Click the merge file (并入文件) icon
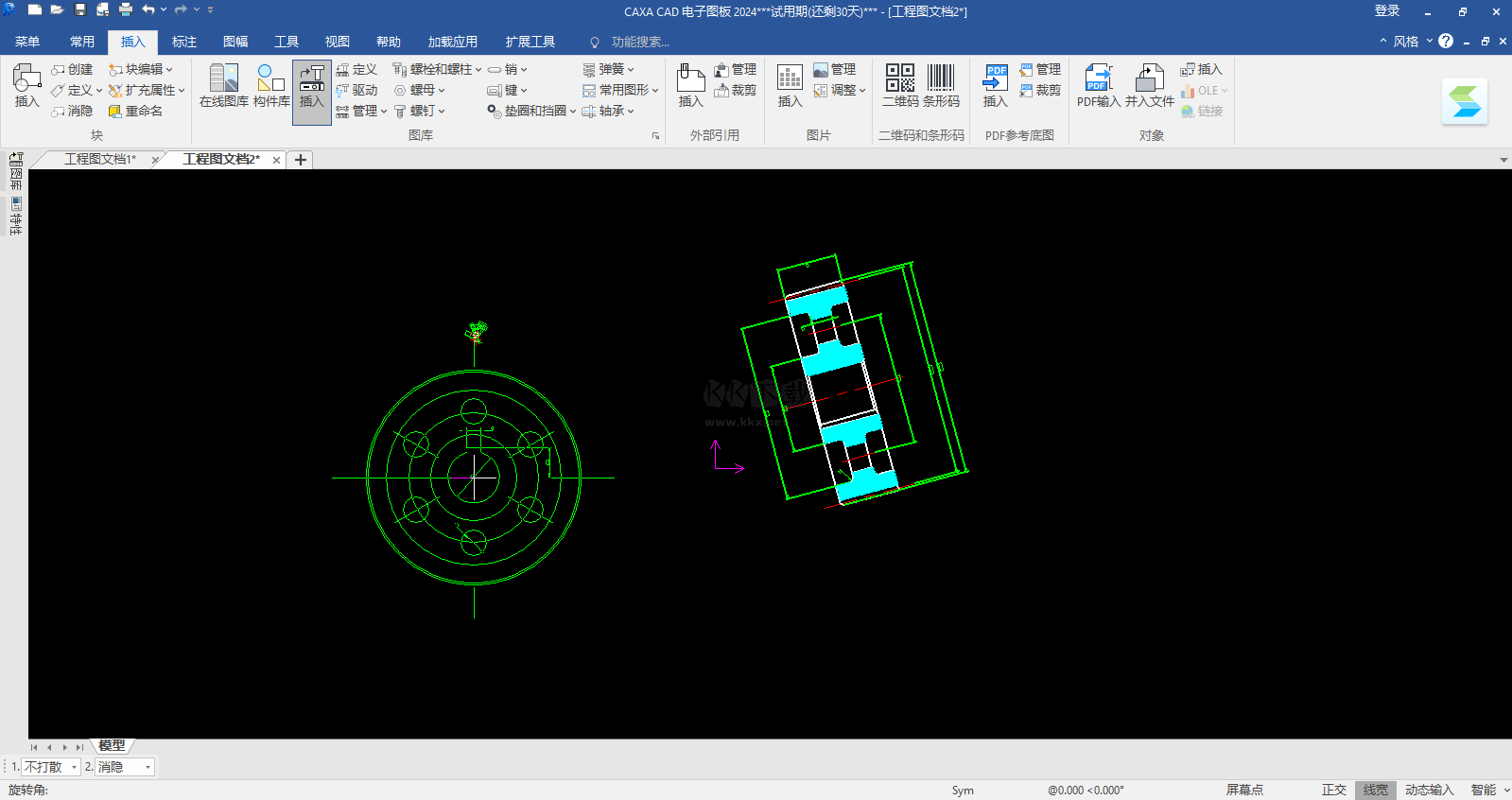 1149,85
